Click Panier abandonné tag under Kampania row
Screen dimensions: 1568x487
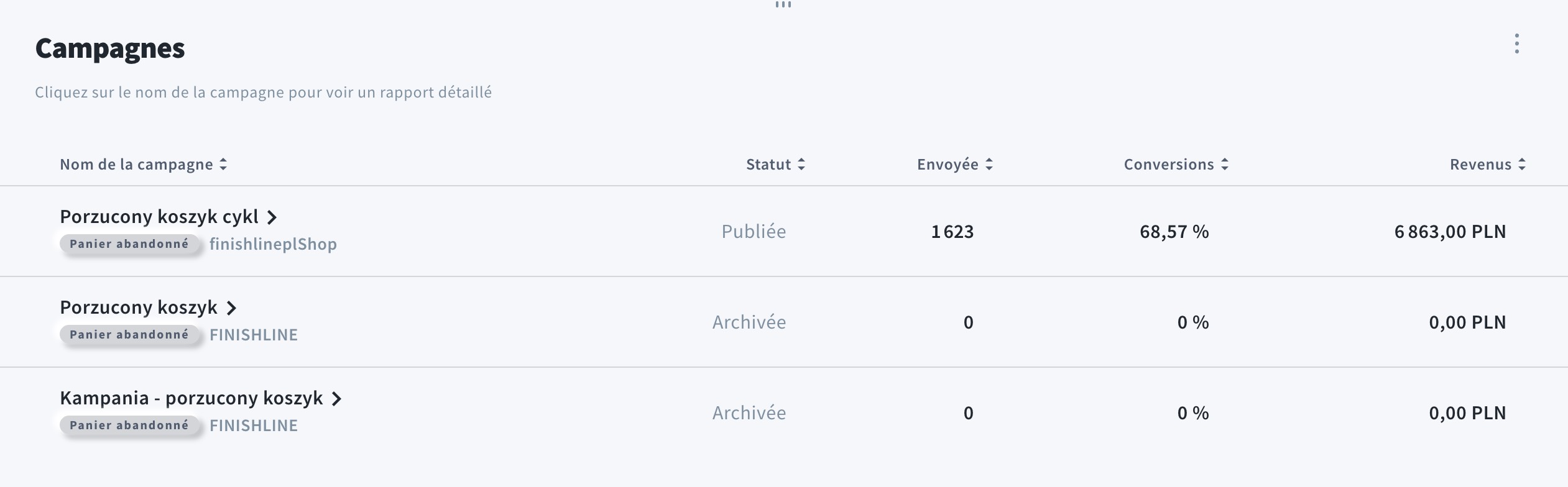pyautogui.click(x=129, y=426)
